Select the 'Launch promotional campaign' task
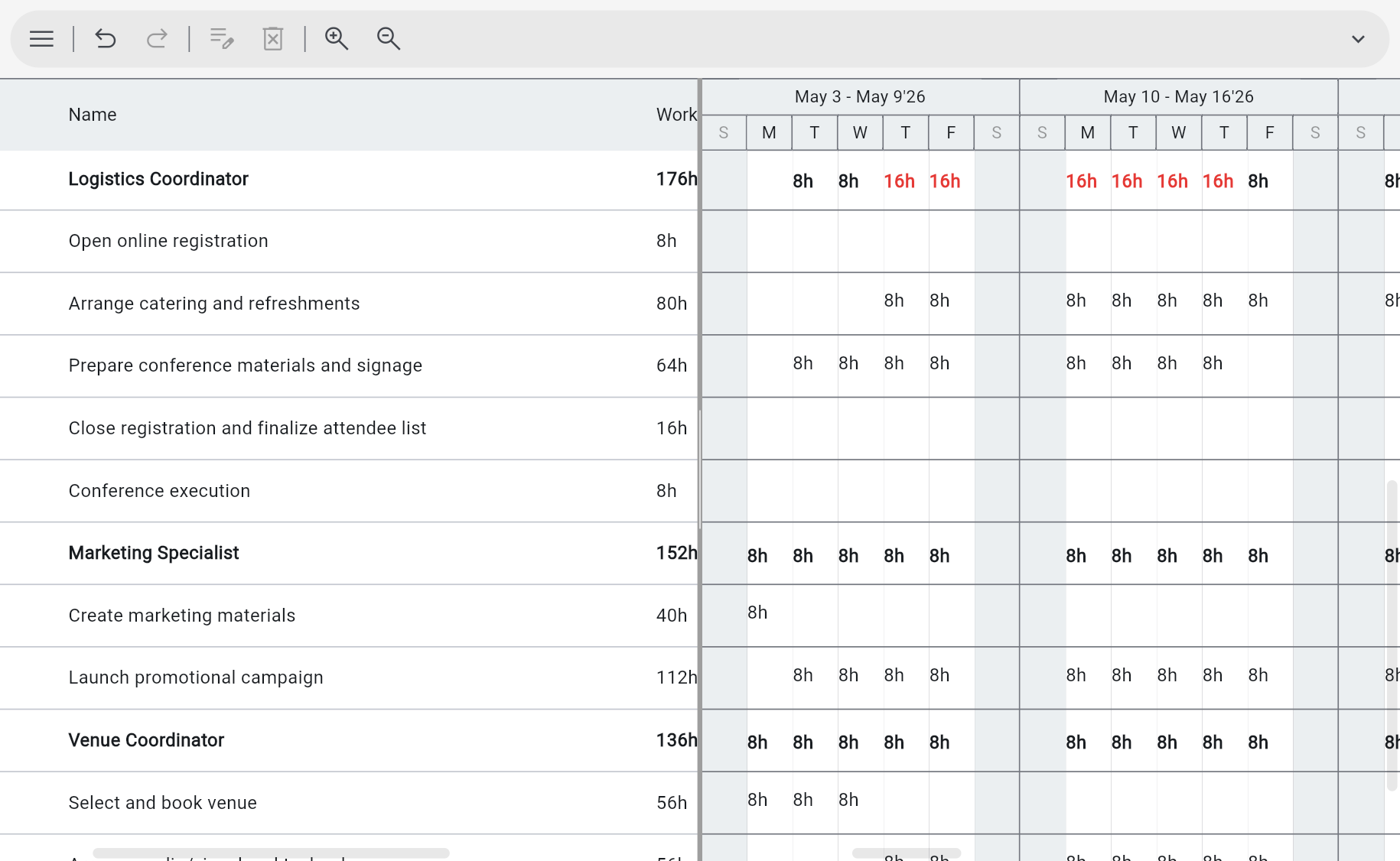 click(x=196, y=677)
